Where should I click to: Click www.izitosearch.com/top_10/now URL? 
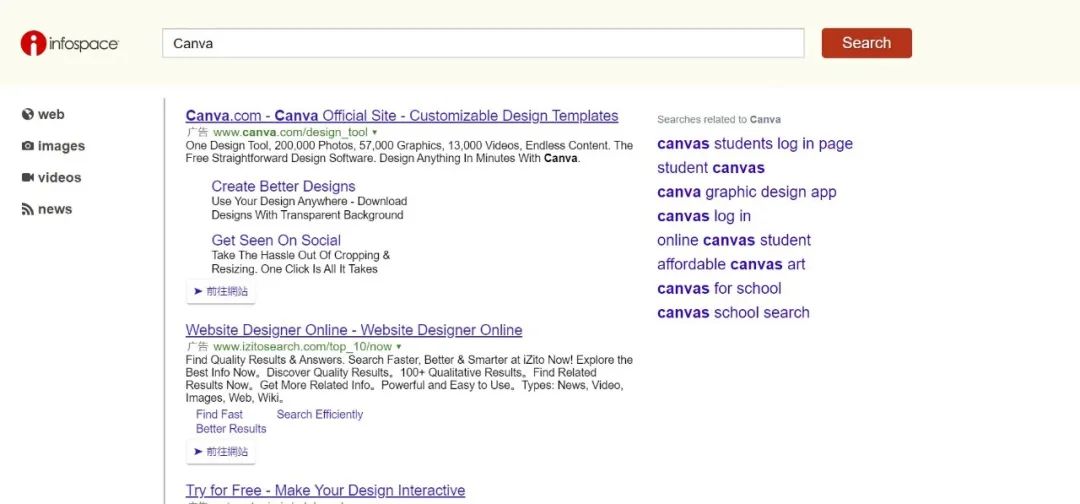coord(302,346)
